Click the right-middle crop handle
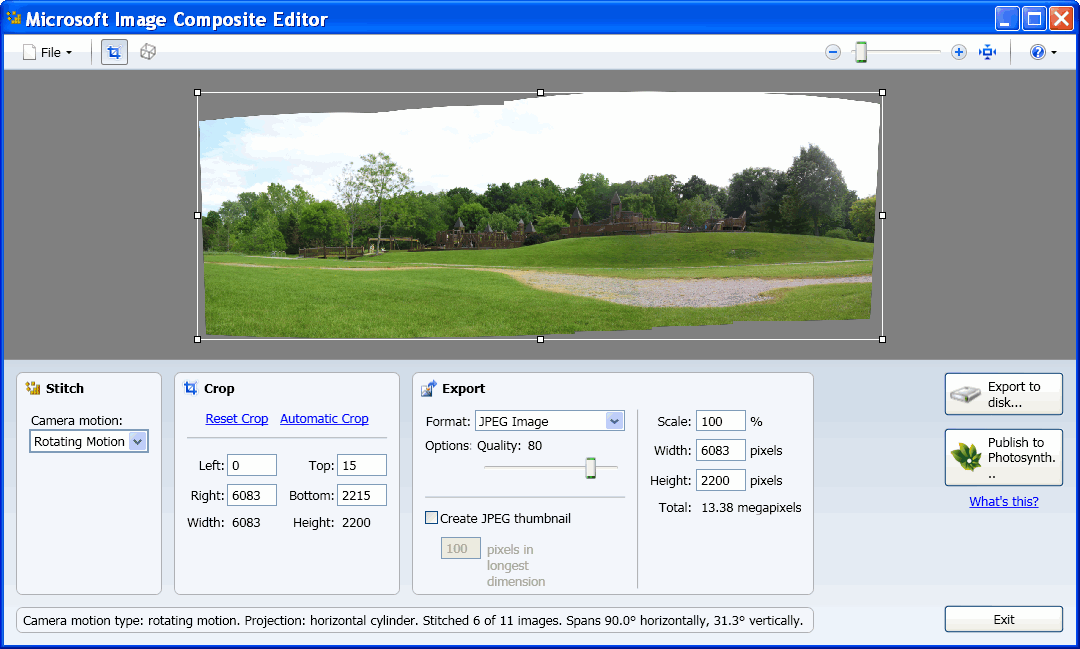Screen dimensions: 1080x649 (882, 216)
